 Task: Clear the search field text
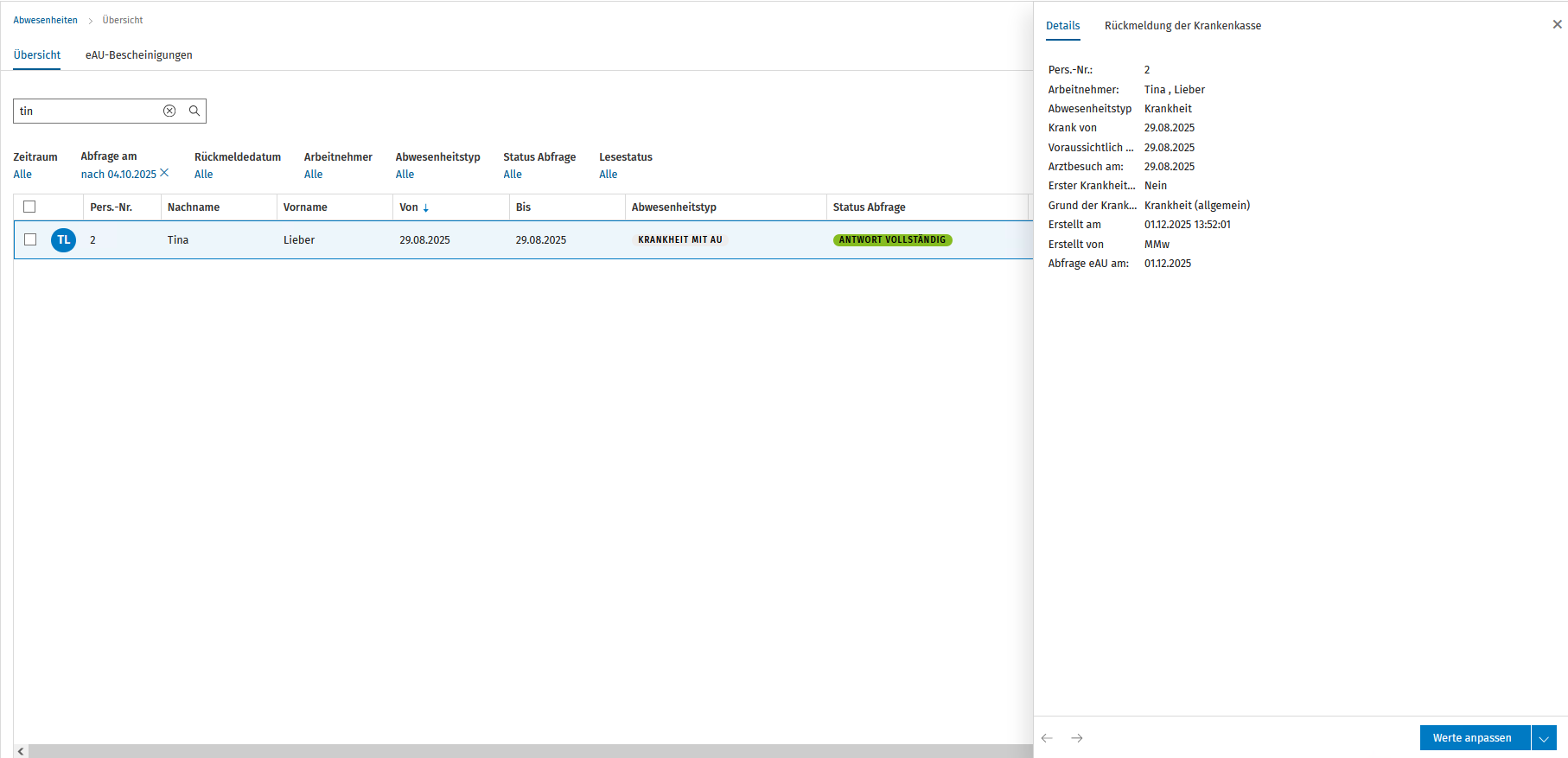point(169,111)
